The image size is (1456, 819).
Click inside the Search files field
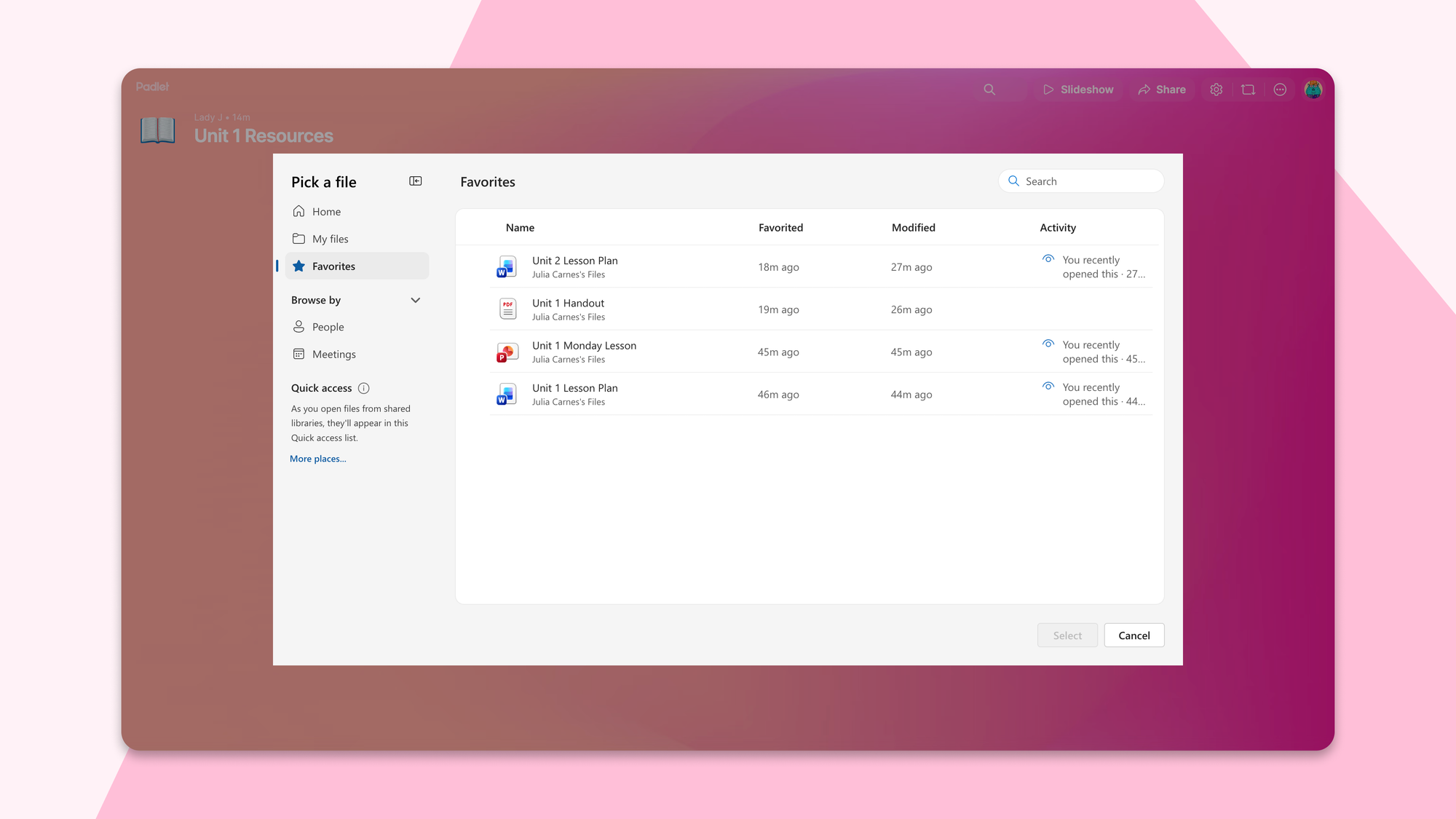click(1080, 181)
